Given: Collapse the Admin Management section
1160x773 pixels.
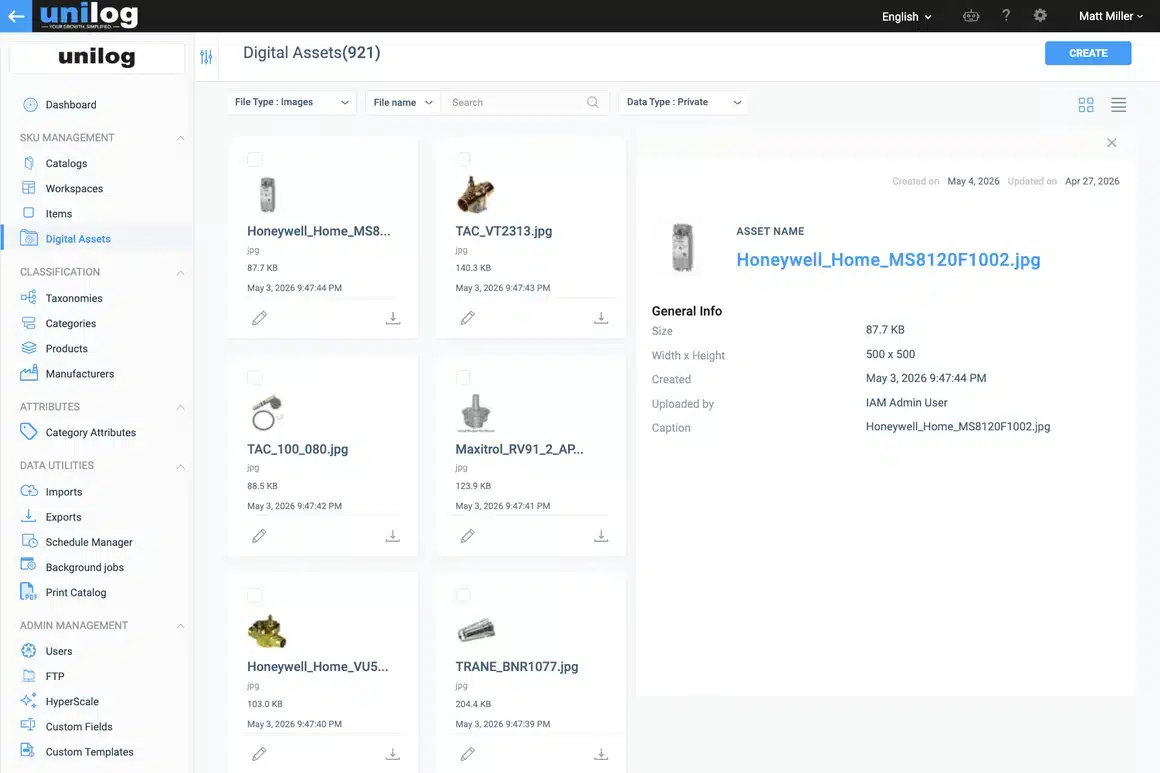Looking at the screenshot, I should click(180, 626).
